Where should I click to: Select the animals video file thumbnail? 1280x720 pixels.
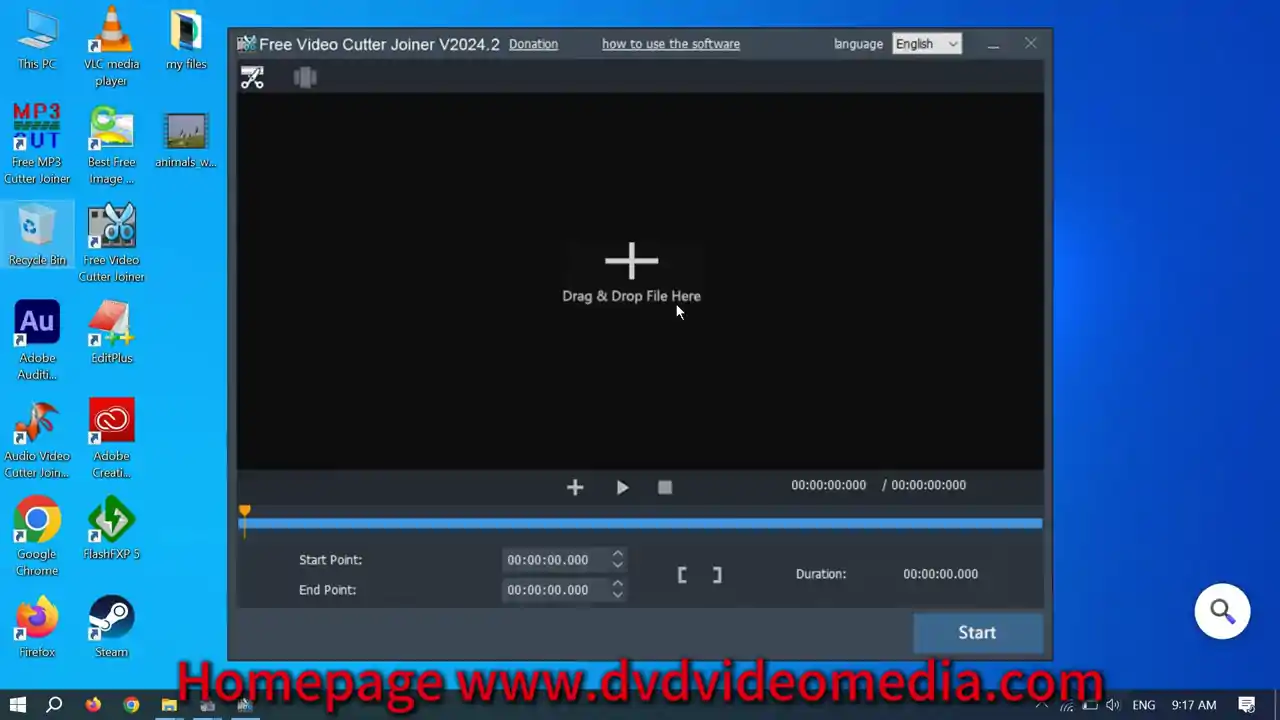click(x=186, y=138)
